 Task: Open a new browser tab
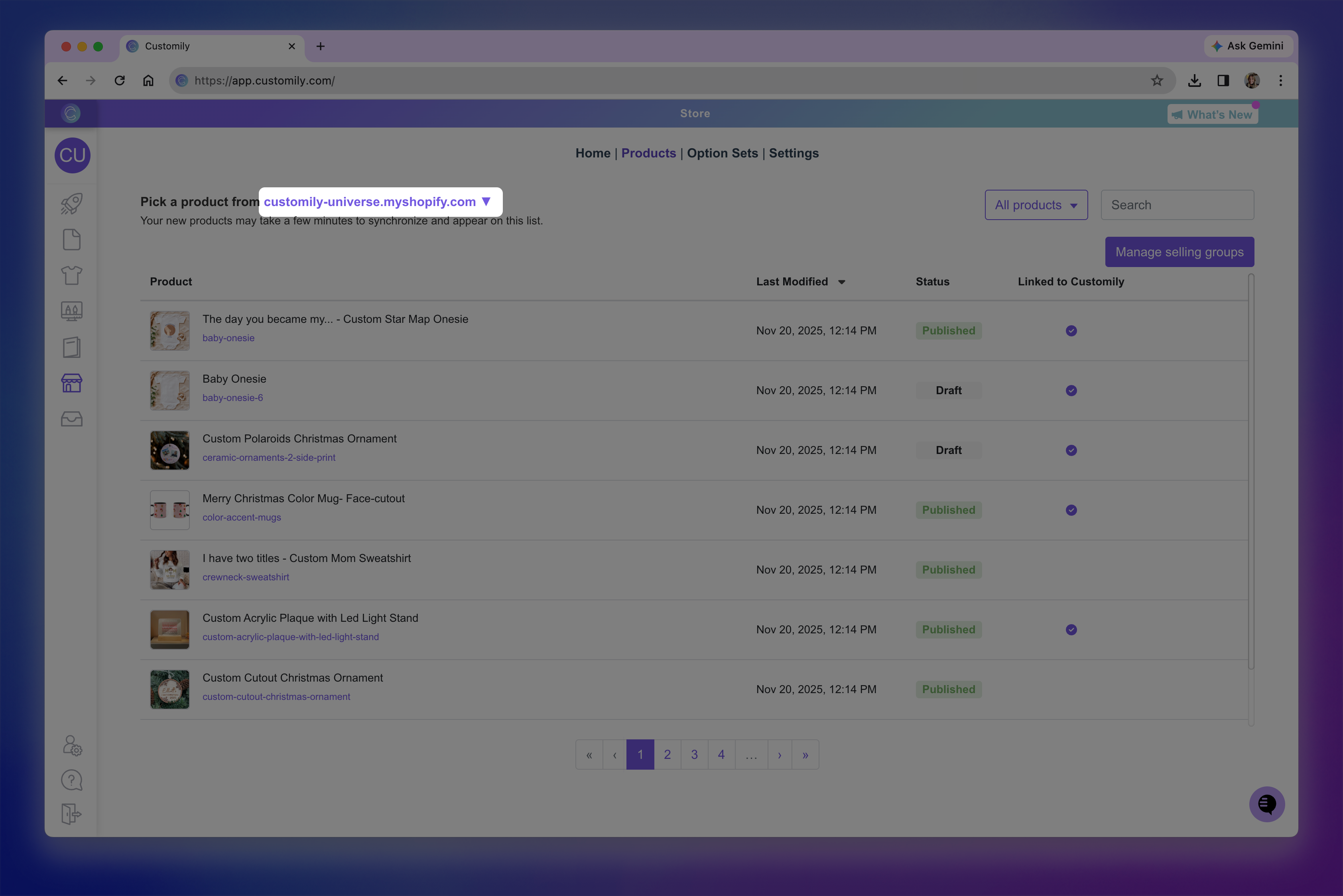point(320,46)
